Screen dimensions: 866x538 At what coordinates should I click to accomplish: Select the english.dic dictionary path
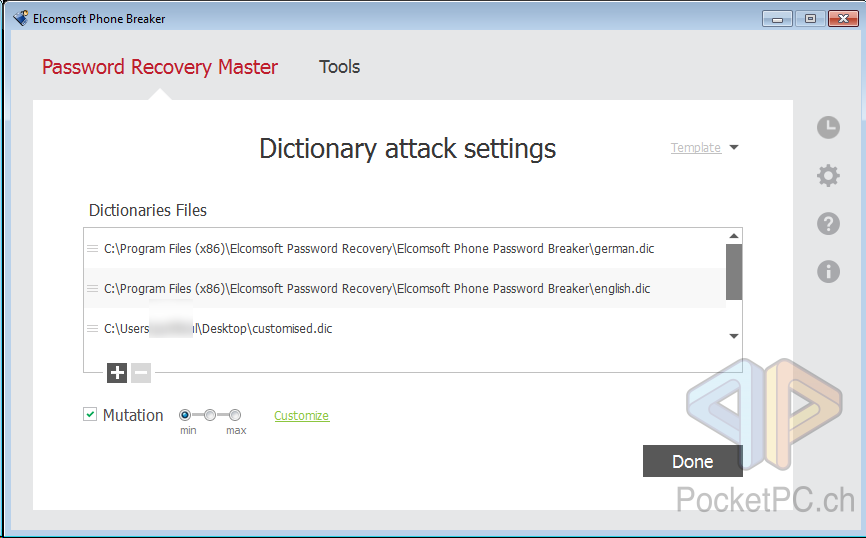377,288
